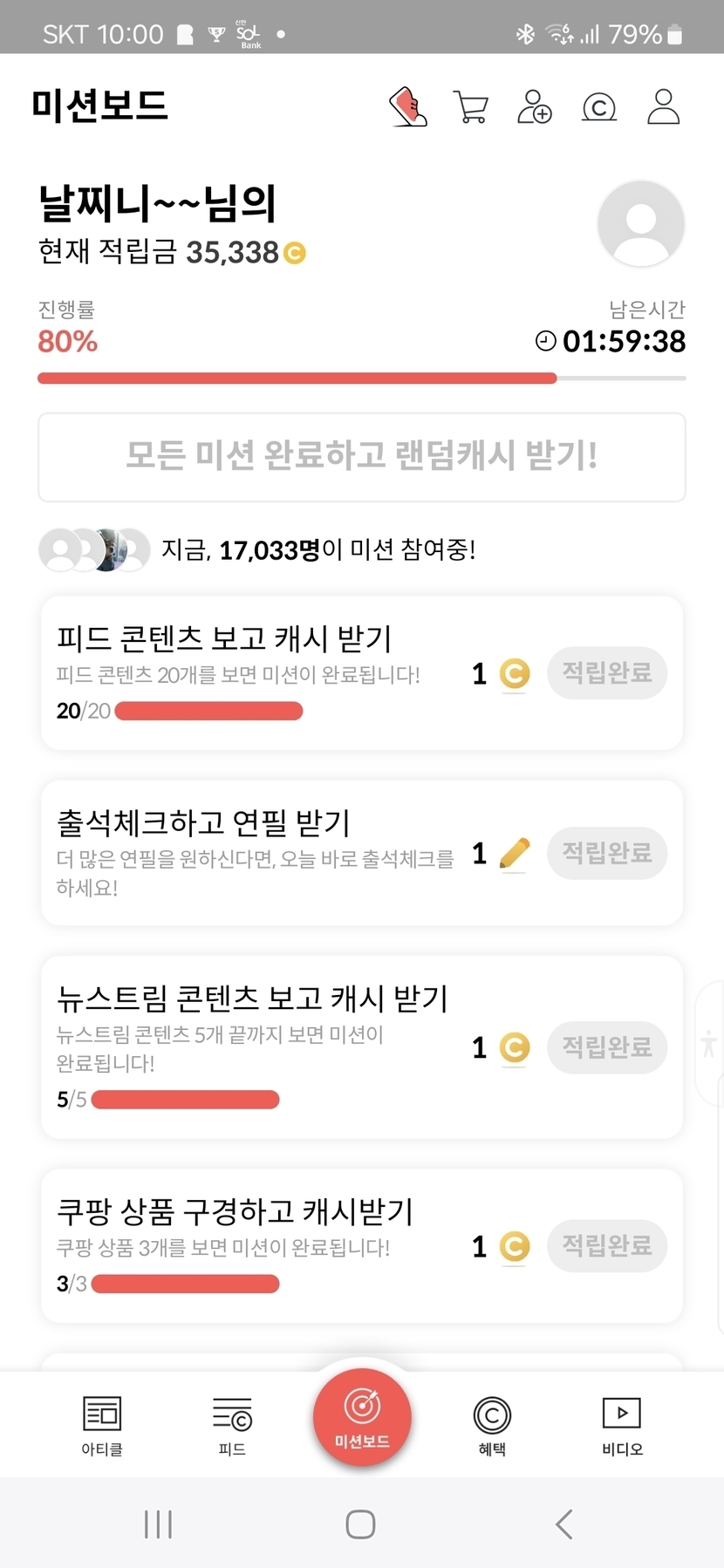Open the sneaker step-counter icon
724x1568 pixels.
[408, 107]
